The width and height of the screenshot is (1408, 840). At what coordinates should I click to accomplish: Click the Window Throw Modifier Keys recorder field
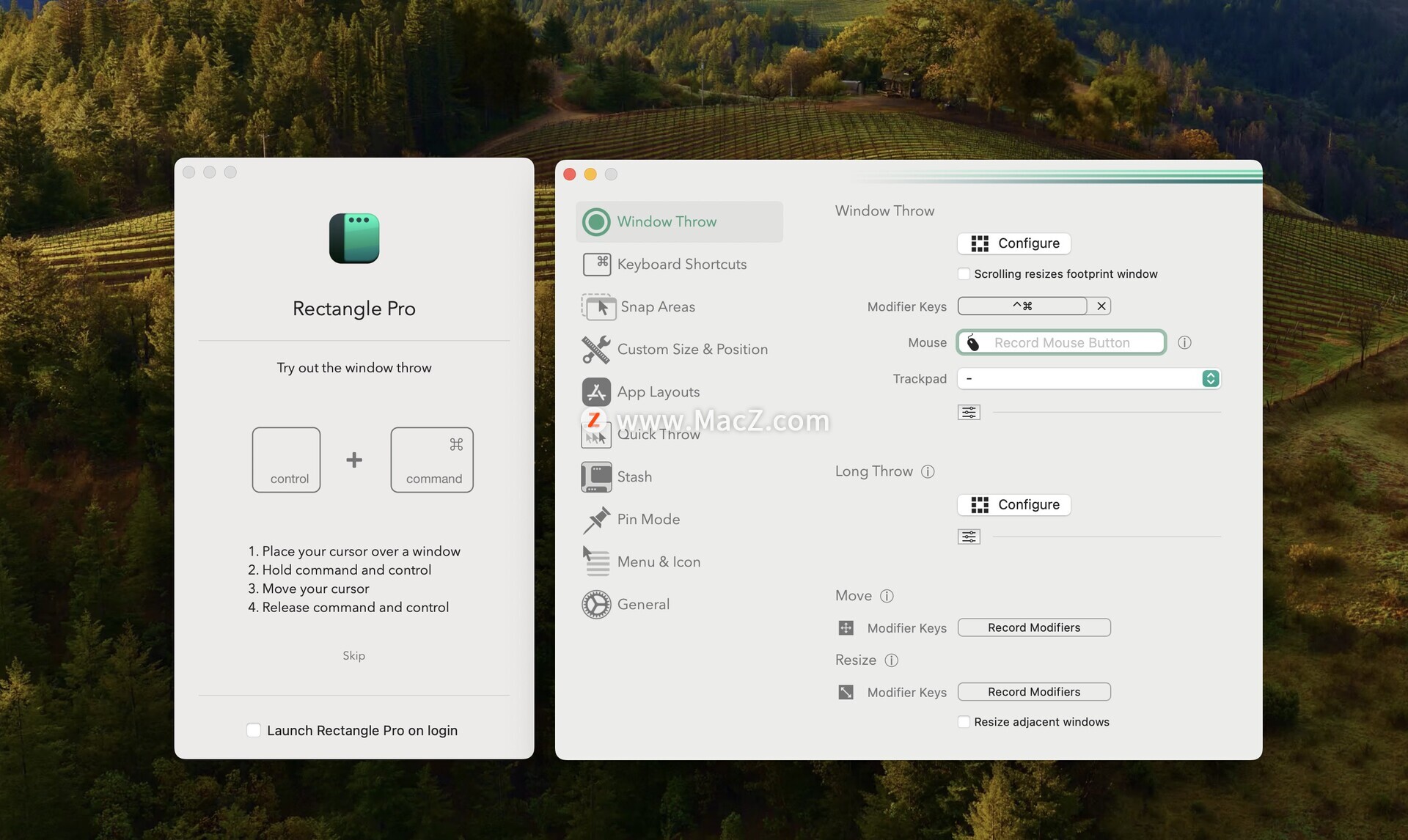pos(1022,306)
